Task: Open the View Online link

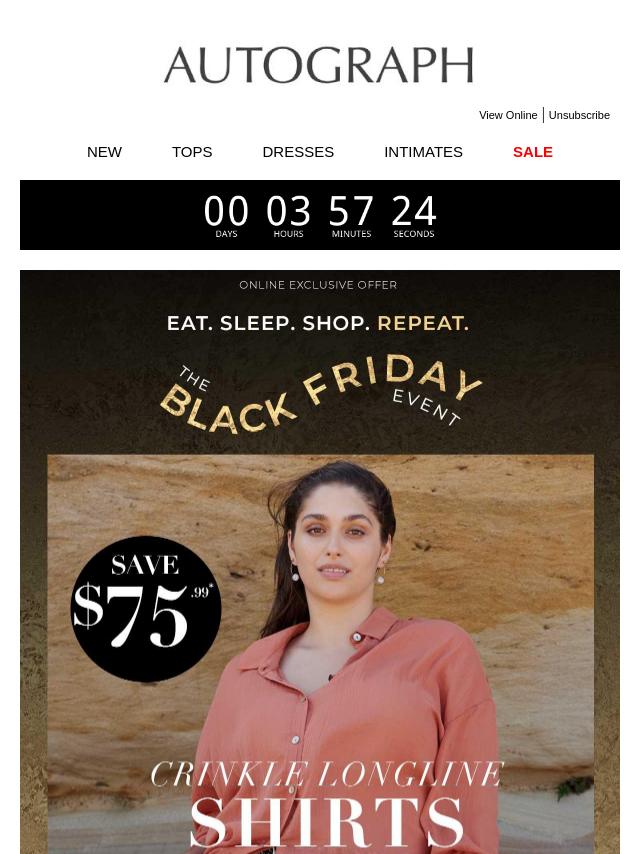Action: coord(508,115)
